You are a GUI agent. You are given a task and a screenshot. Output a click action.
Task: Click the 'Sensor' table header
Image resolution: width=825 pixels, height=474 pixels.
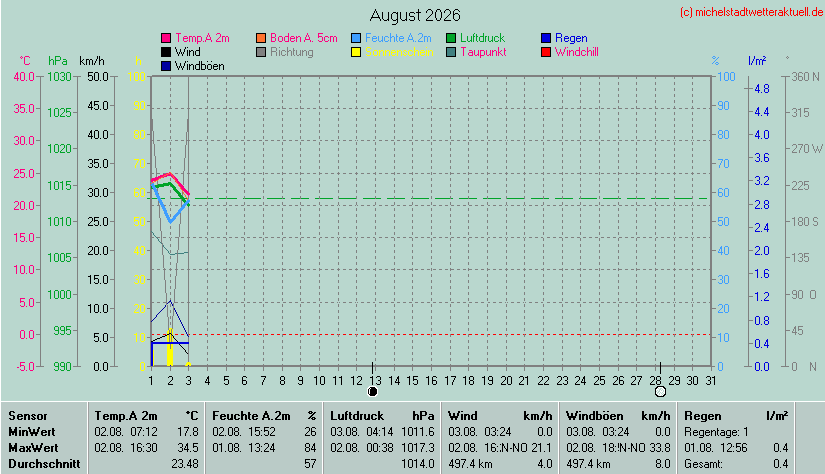pos(28,416)
